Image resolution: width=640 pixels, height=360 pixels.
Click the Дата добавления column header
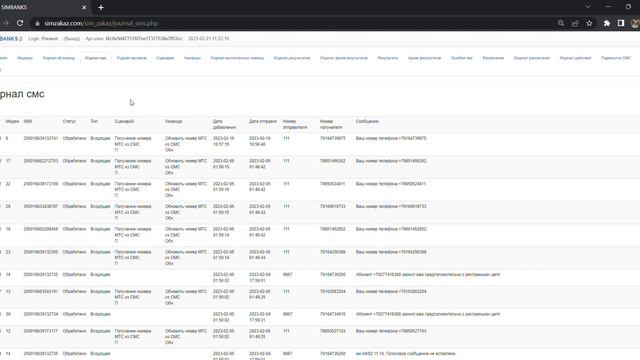224,124
